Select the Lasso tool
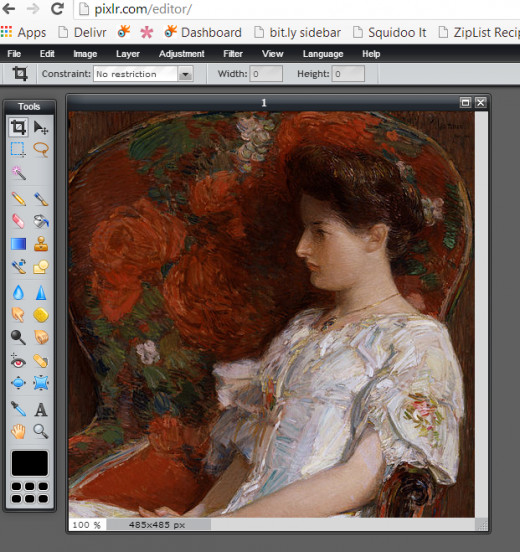This screenshot has width=520, height=552. (x=41, y=149)
